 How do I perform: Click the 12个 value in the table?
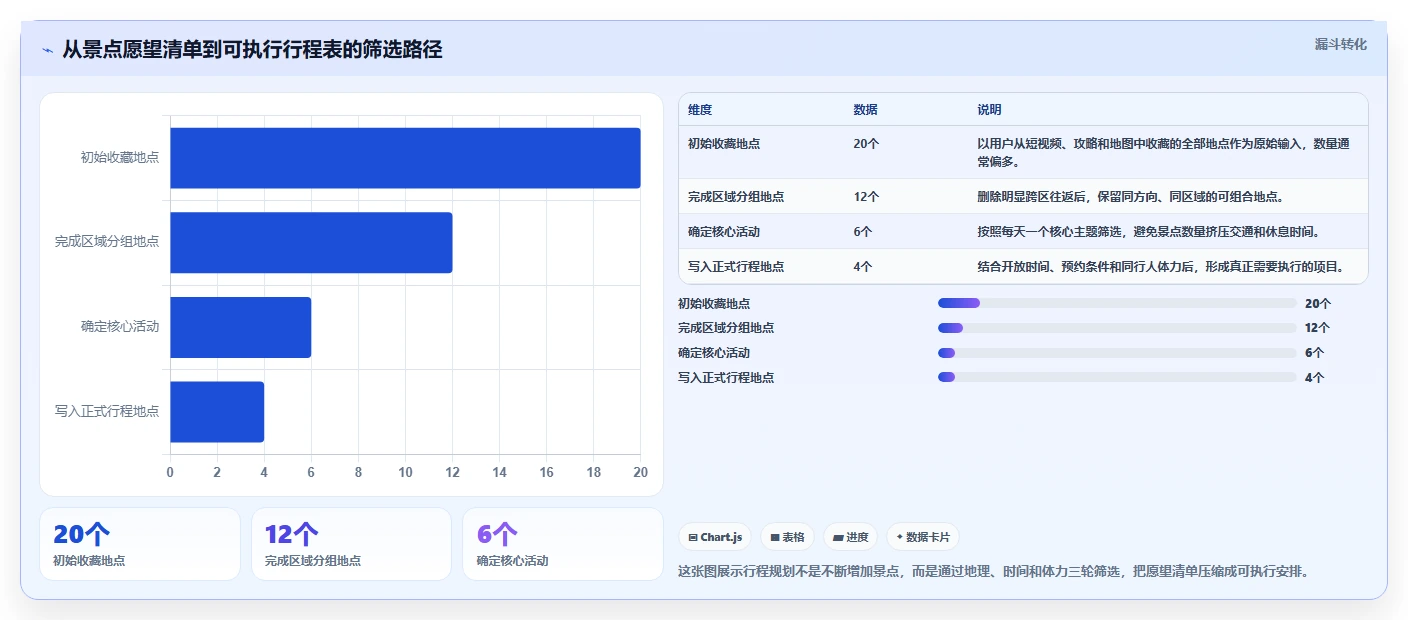866,197
